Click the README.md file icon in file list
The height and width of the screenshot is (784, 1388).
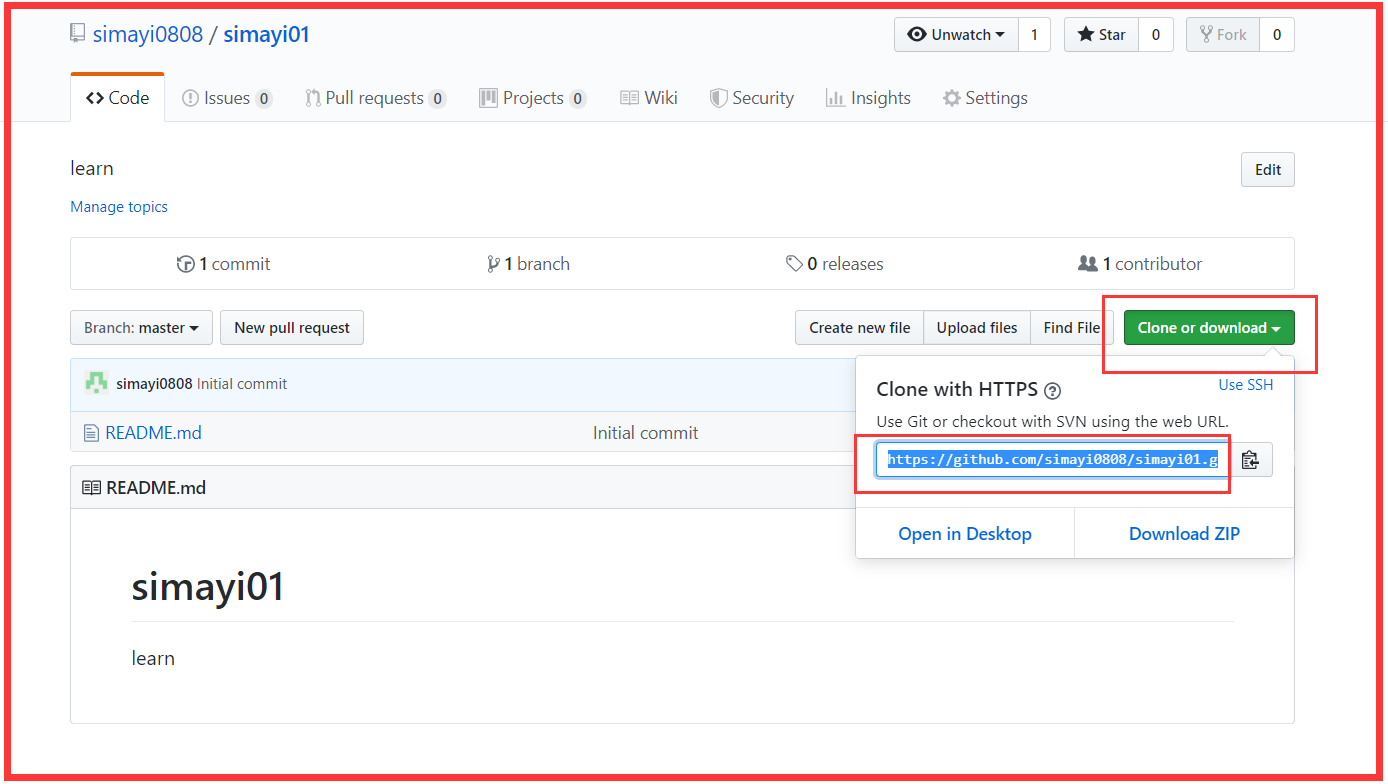pyautogui.click(x=90, y=433)
